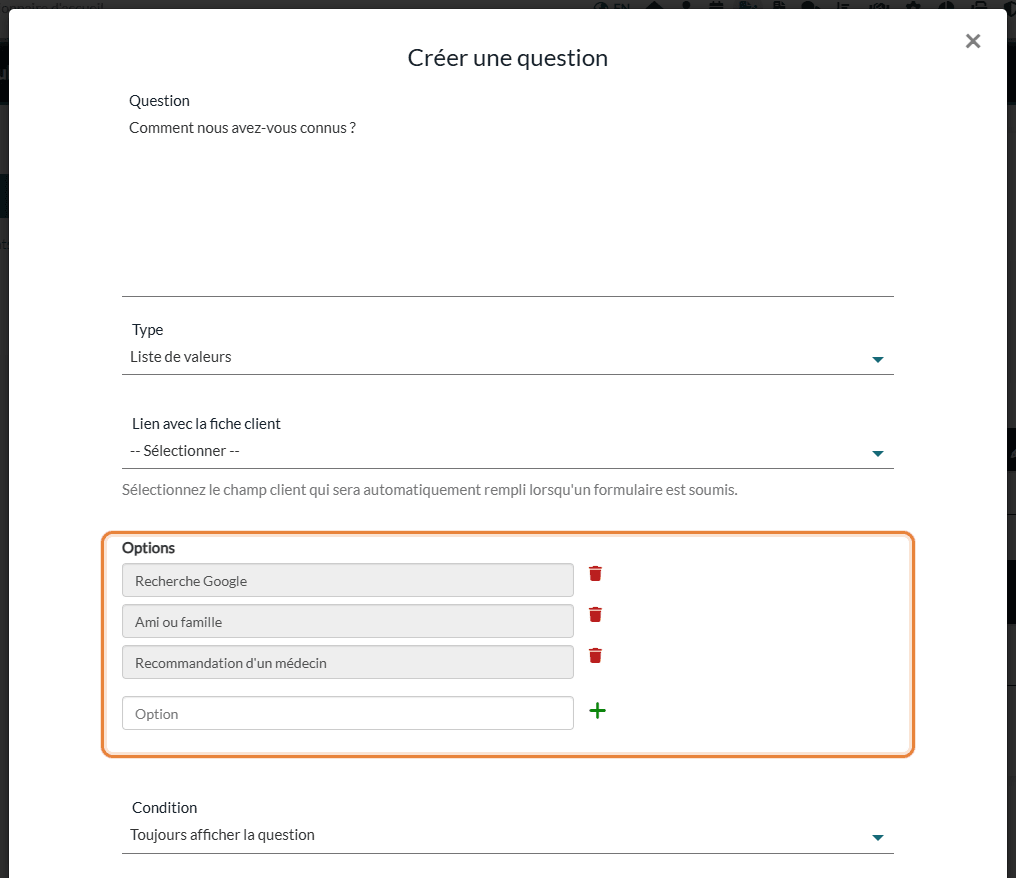
Task: Delete the "Recherche Google" option
Action: point(595,573)
